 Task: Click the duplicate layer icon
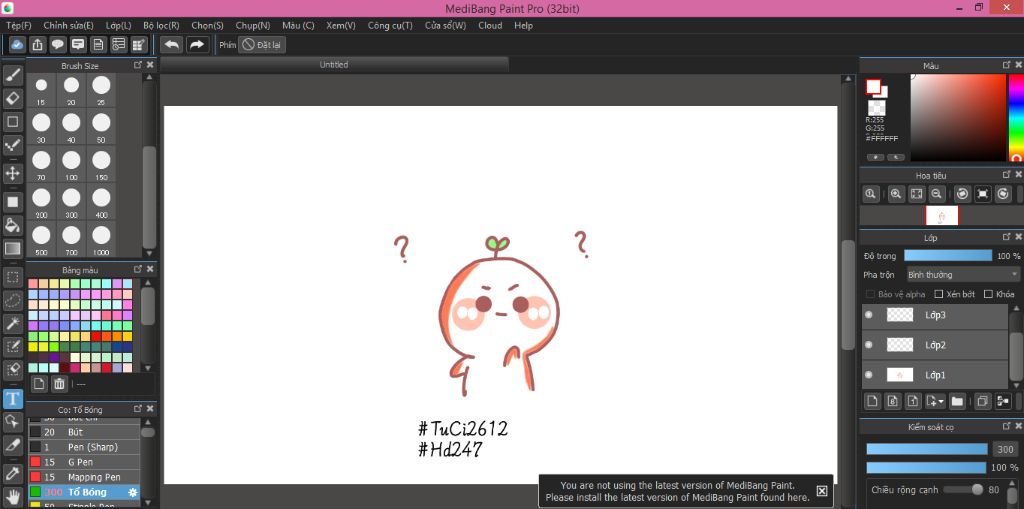point(982,401)
